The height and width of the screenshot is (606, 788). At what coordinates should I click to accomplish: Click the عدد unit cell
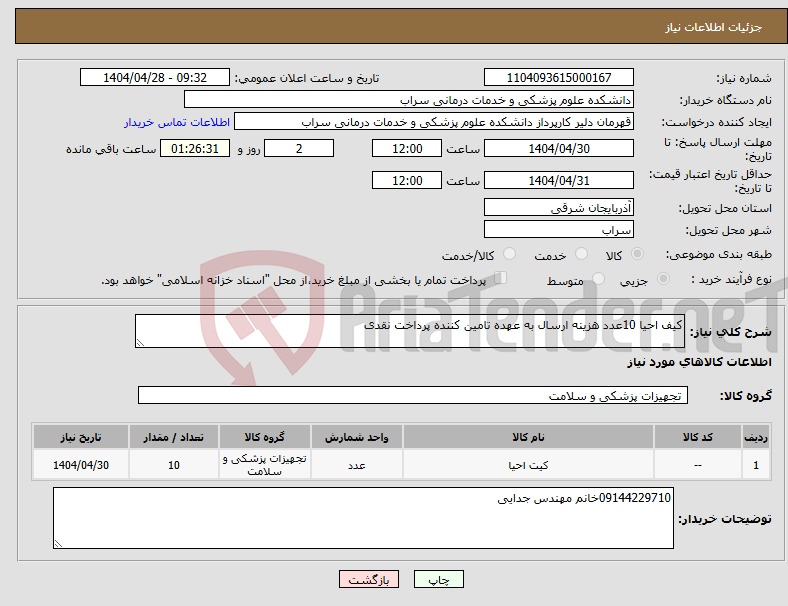pos(357,465)
